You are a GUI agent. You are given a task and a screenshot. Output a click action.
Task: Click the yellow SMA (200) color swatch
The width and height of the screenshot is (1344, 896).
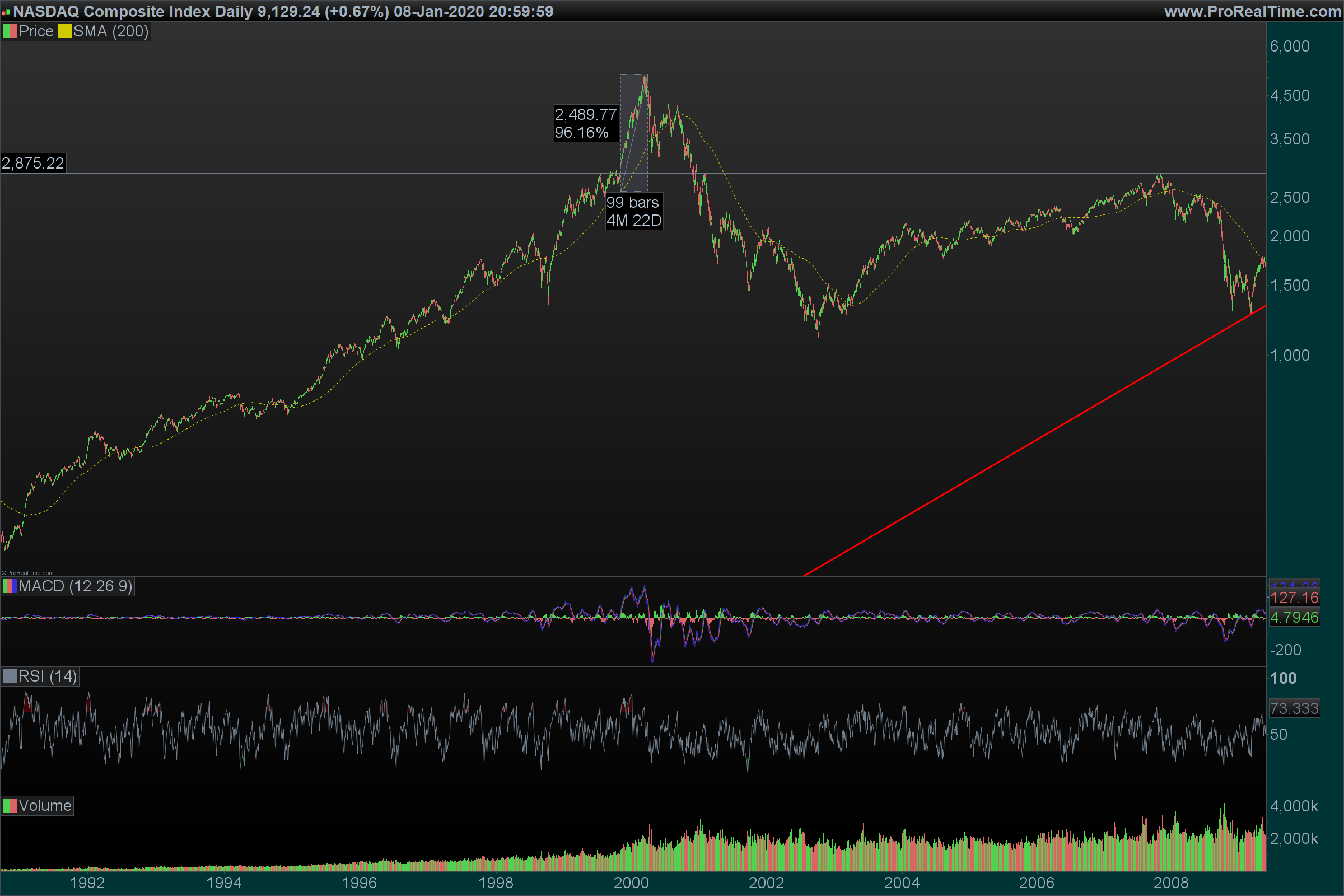64,31
